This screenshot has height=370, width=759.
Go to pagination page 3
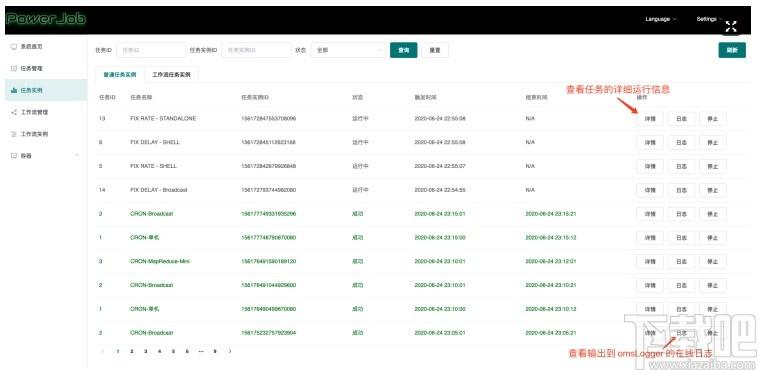point(145,351)
